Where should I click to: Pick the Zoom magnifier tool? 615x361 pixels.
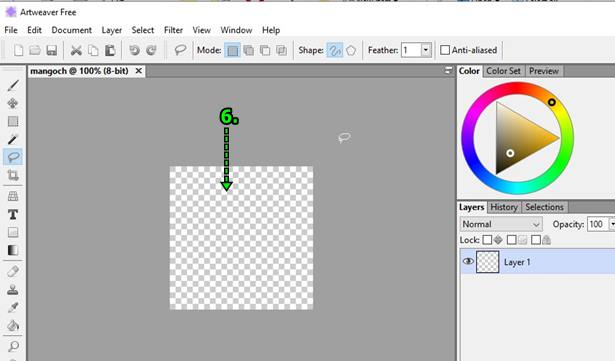pos(13,346)
